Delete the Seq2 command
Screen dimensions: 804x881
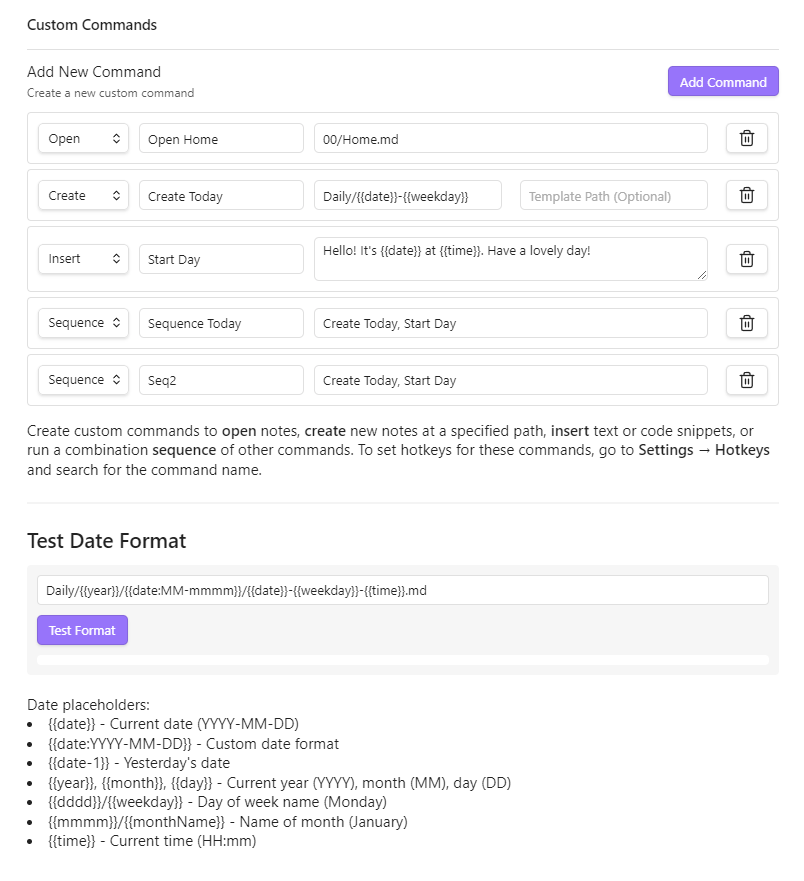click(x=746, y=379)
